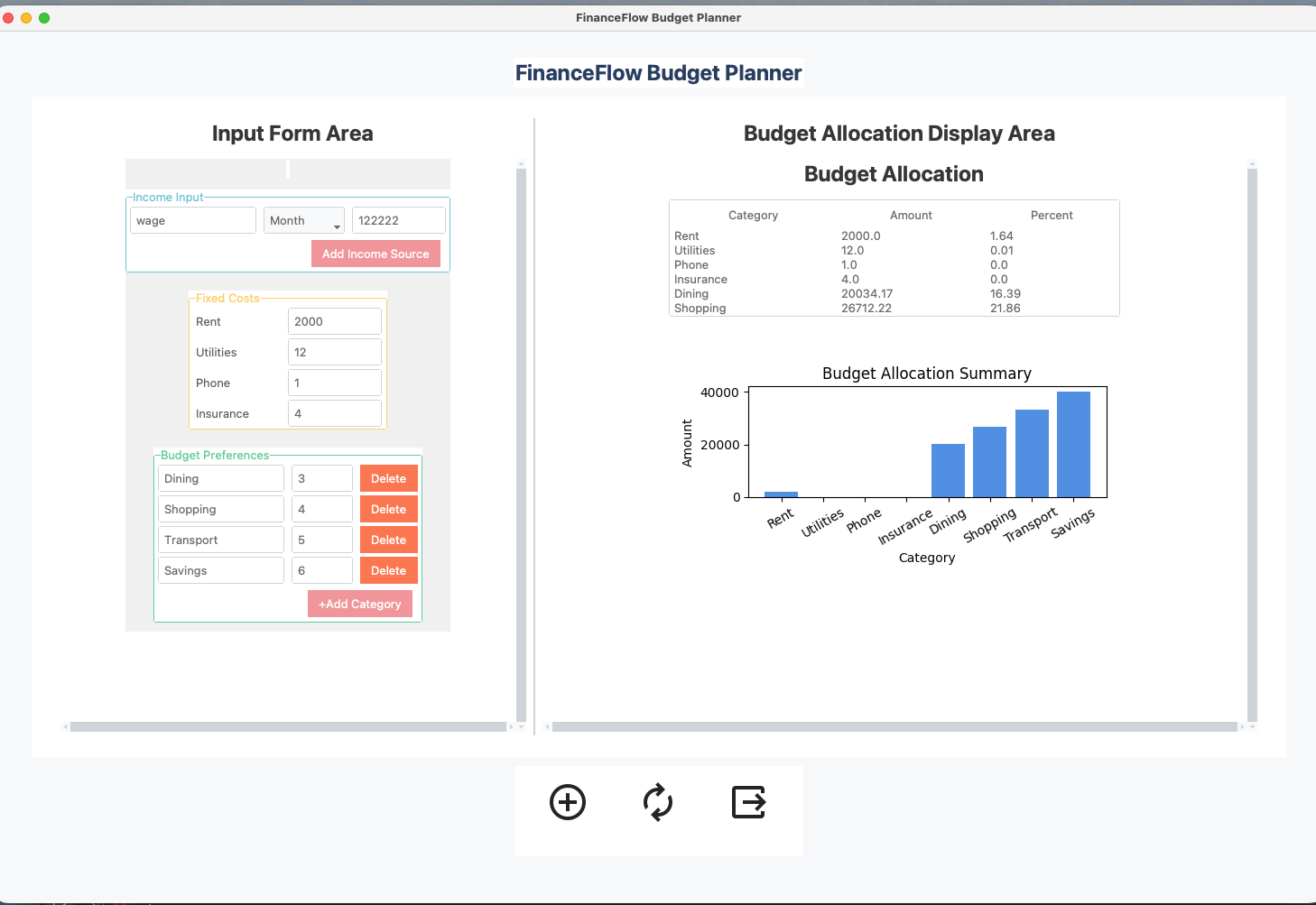
Task: Click the Dining category name field
Action: 221,478
